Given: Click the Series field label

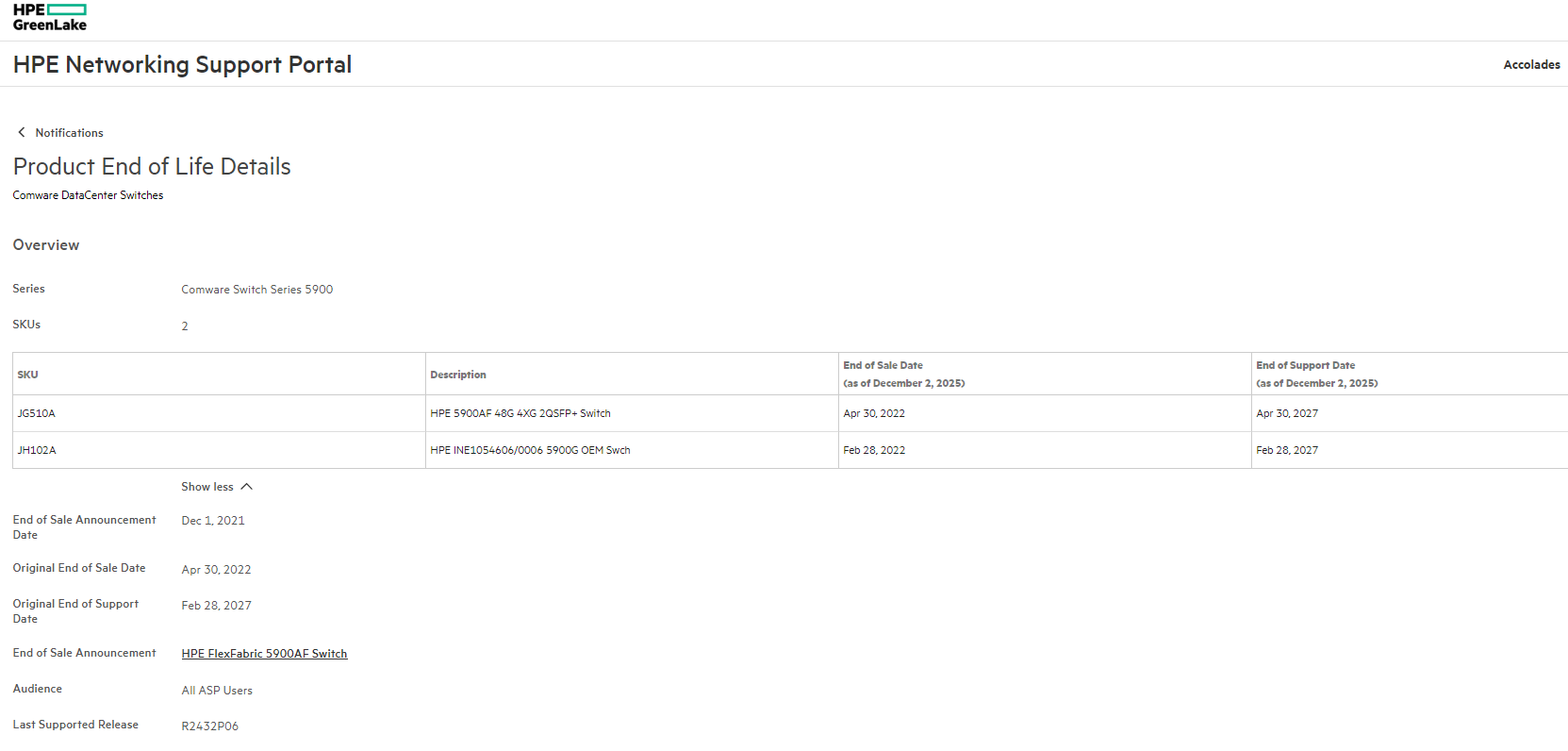Looking at the screenshot, I should pyautogui.click(x=28, y=289).
